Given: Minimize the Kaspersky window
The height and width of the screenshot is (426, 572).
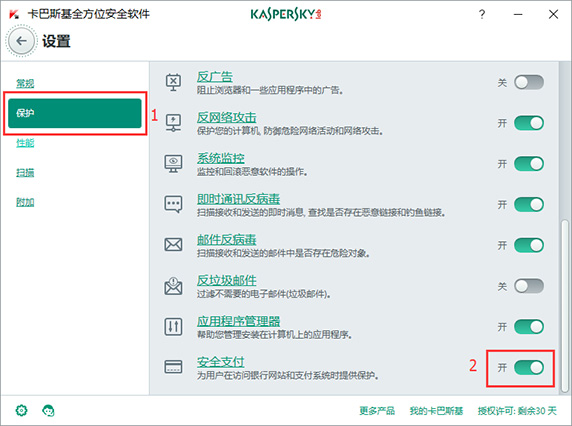Looking at the screenshot, I should [518, 14].
